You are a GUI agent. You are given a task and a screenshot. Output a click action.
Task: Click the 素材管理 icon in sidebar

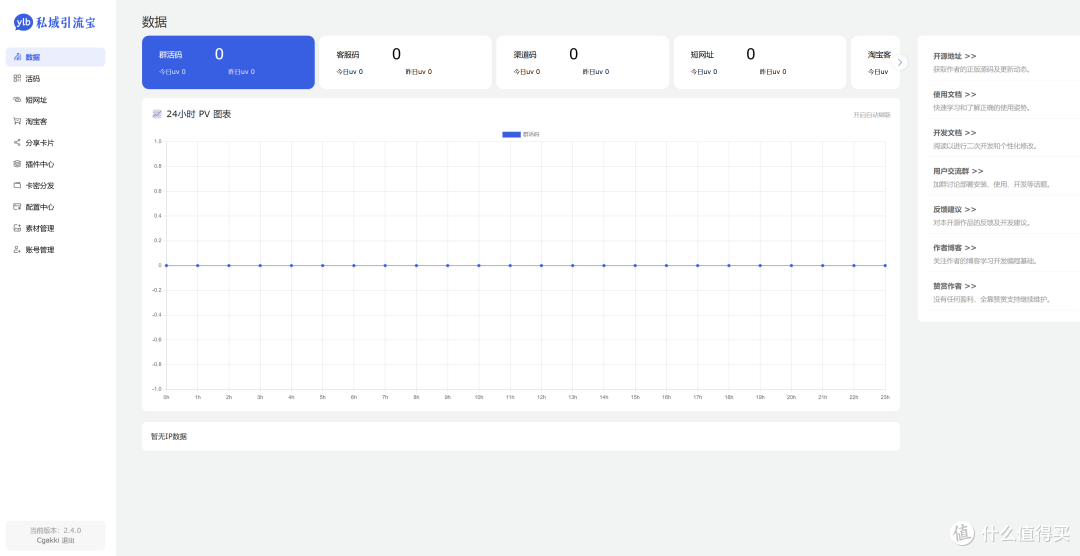click(17, 228)
